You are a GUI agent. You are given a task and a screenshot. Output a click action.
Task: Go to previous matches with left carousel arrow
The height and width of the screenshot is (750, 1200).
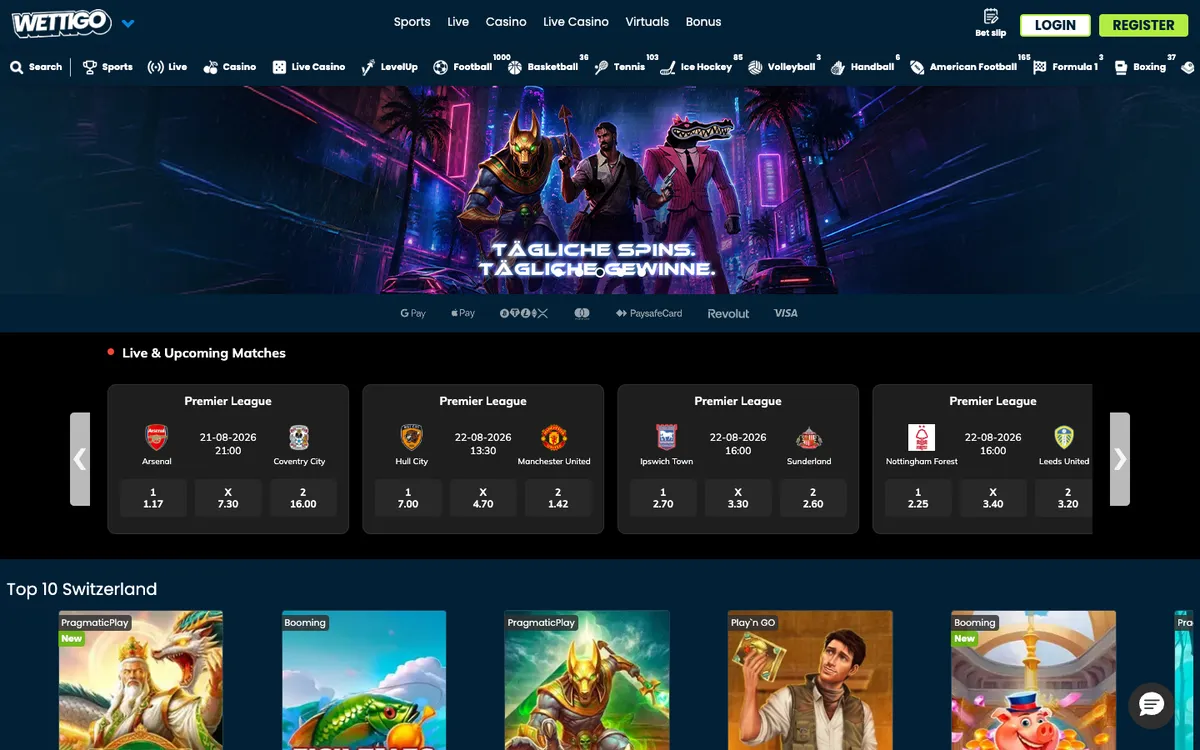pyautogui.click(x=80, y=459)
